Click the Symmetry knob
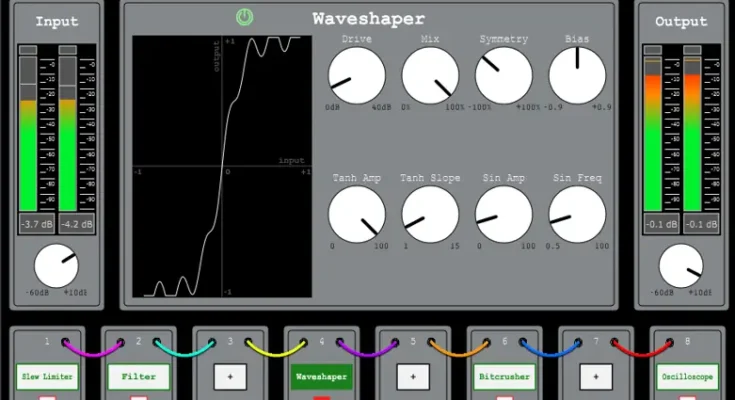 point(503,76)
